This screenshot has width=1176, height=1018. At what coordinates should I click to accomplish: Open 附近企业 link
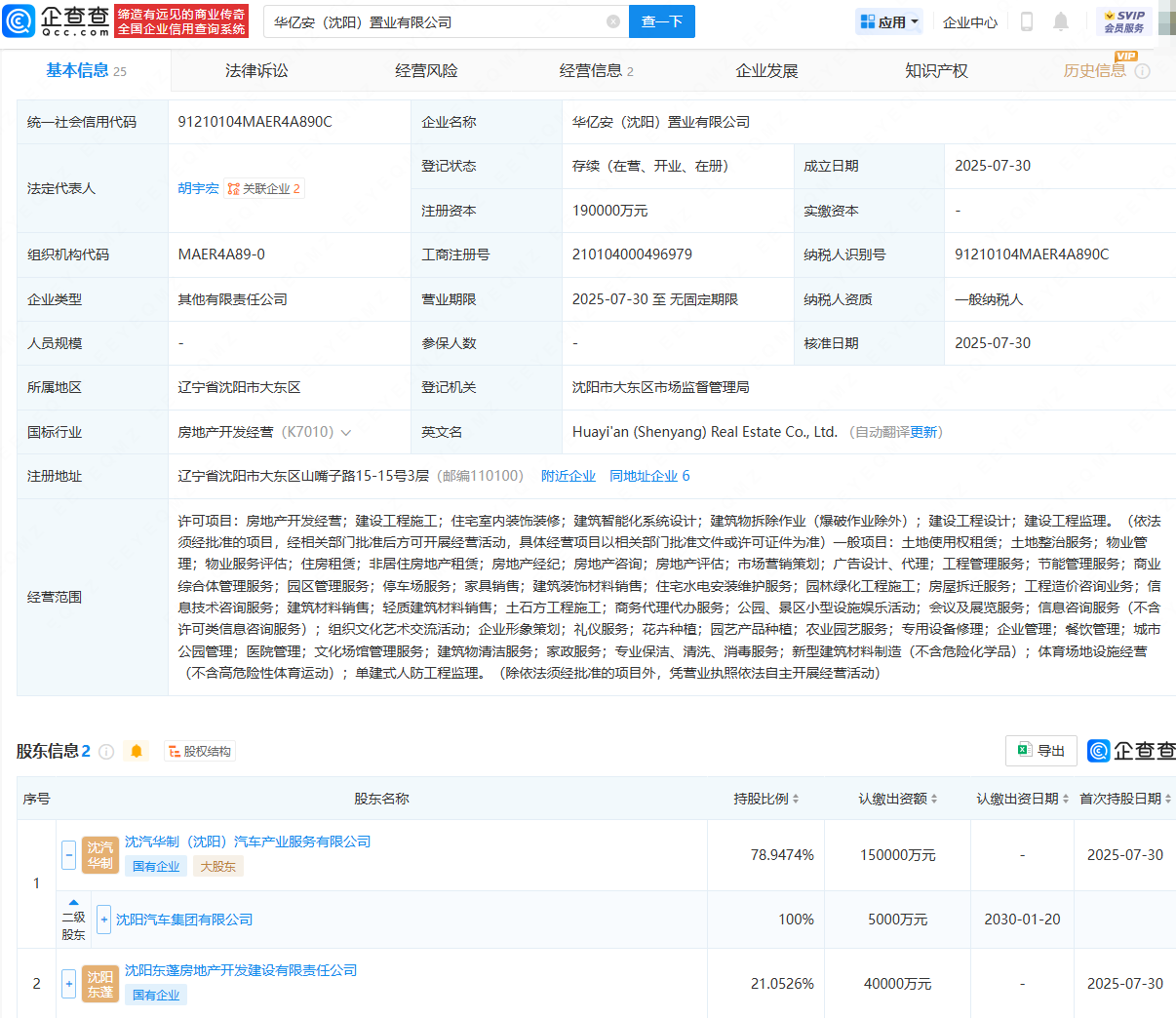[568, 476]
